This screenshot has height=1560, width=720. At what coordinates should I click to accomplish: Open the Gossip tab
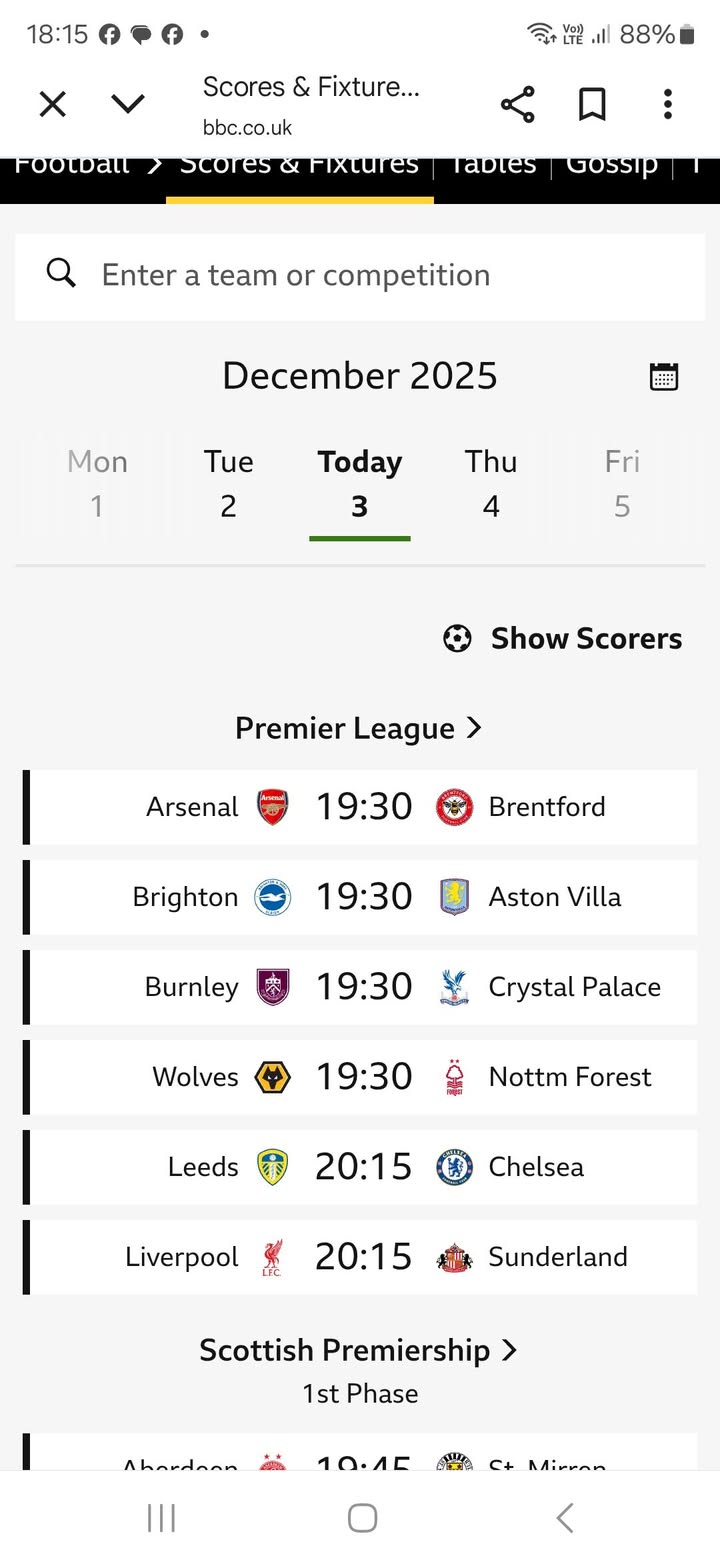(611, 165)
